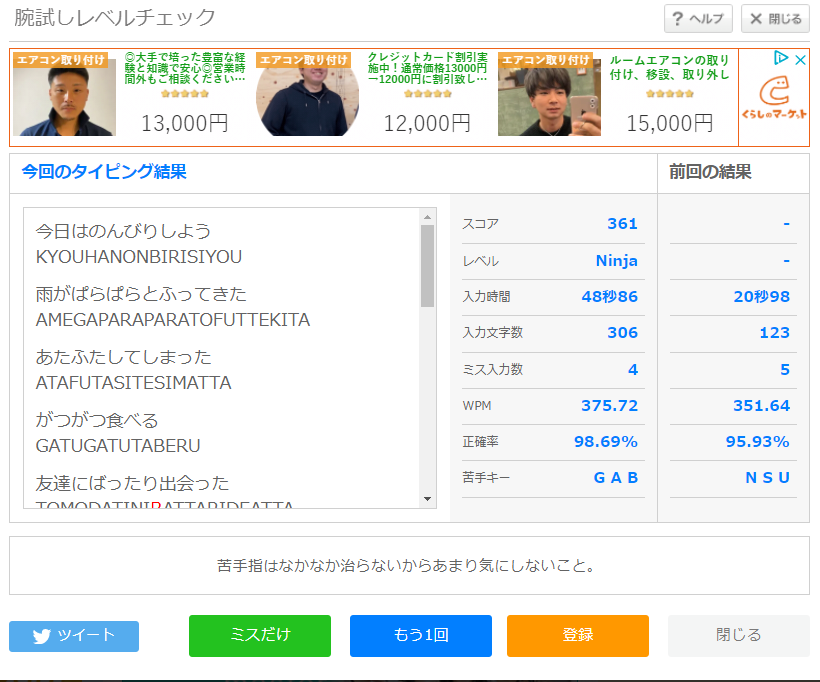820x682 pixels.
Task: Click the sentence 友達にばったり出会った
Action: click(132, 483)
